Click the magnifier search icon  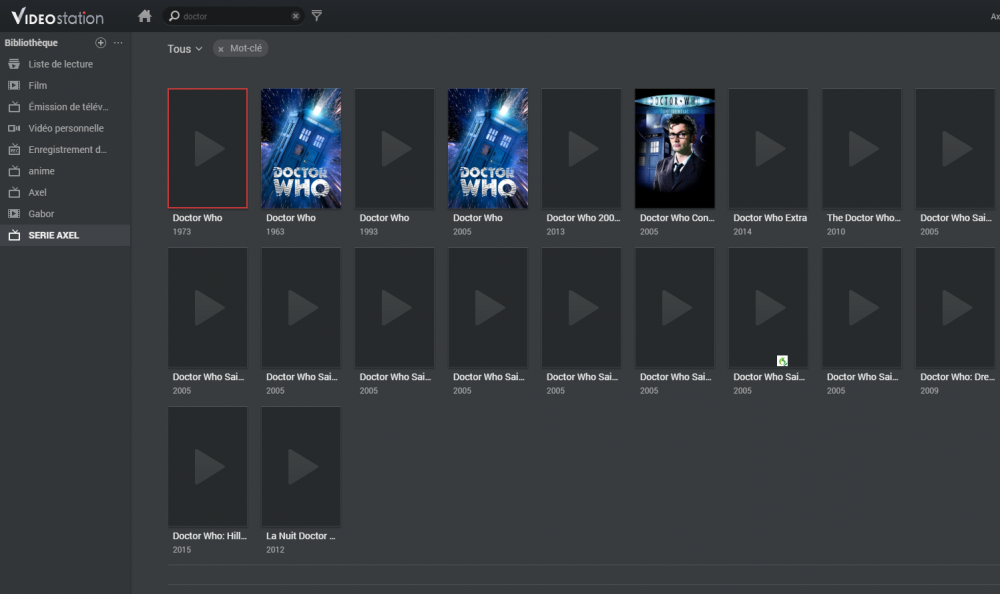tap(174, 16)
